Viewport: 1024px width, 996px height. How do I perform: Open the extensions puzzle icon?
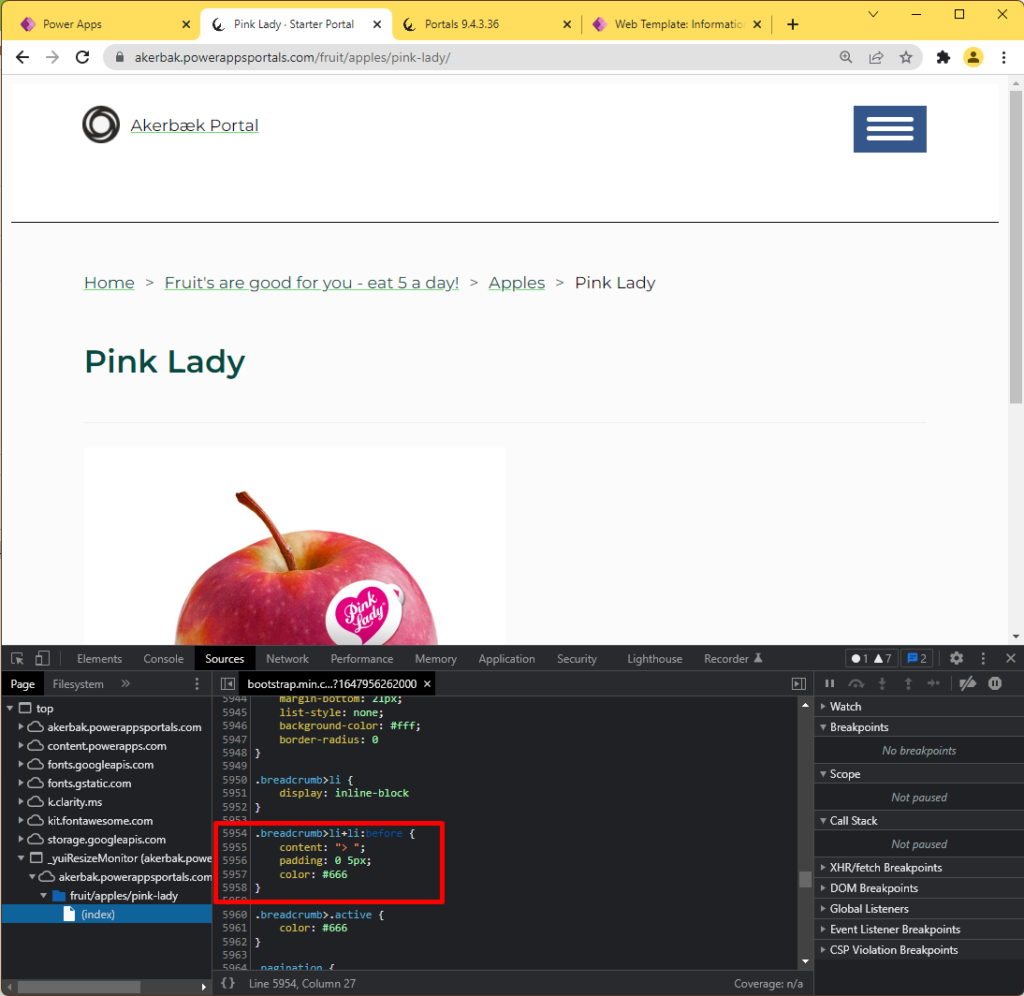[943, 57]
